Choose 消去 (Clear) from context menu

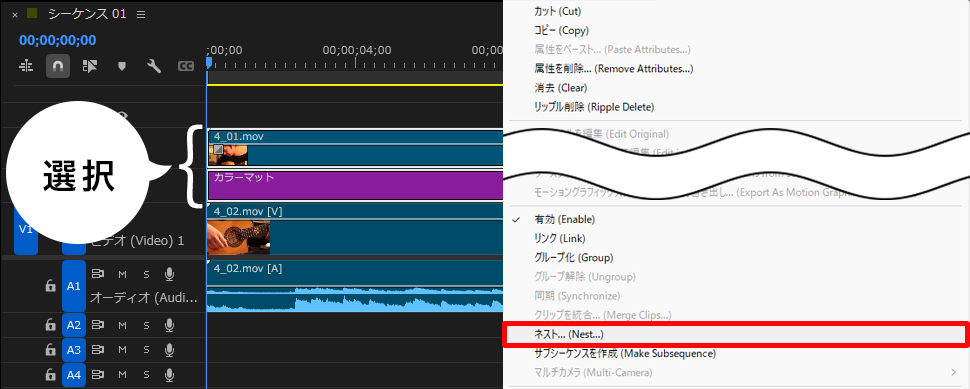(560, 88)
